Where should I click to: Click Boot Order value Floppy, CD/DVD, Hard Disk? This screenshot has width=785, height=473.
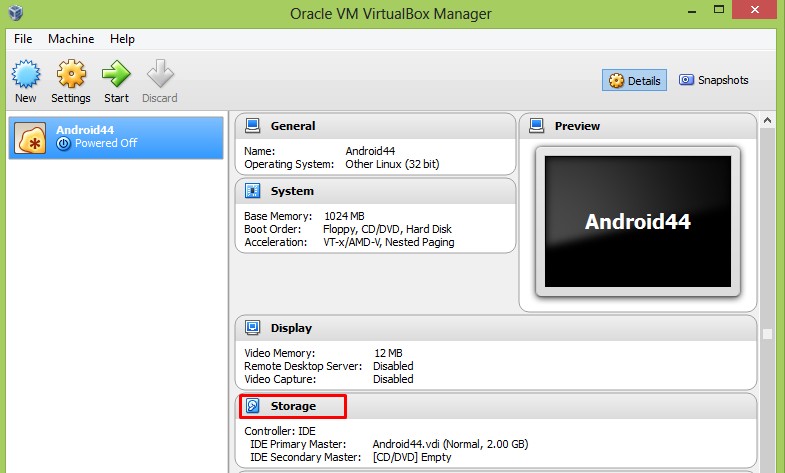click(x=387, y=229)
